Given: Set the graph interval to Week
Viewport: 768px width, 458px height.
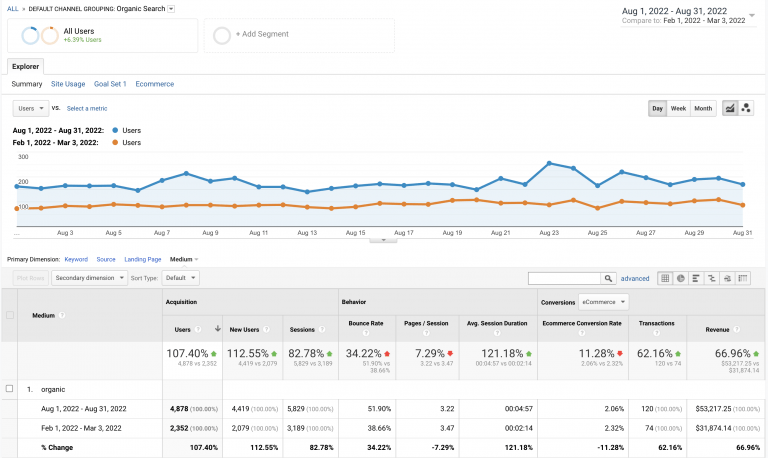Looking at the screenshot, I should [x=678, y=108].
